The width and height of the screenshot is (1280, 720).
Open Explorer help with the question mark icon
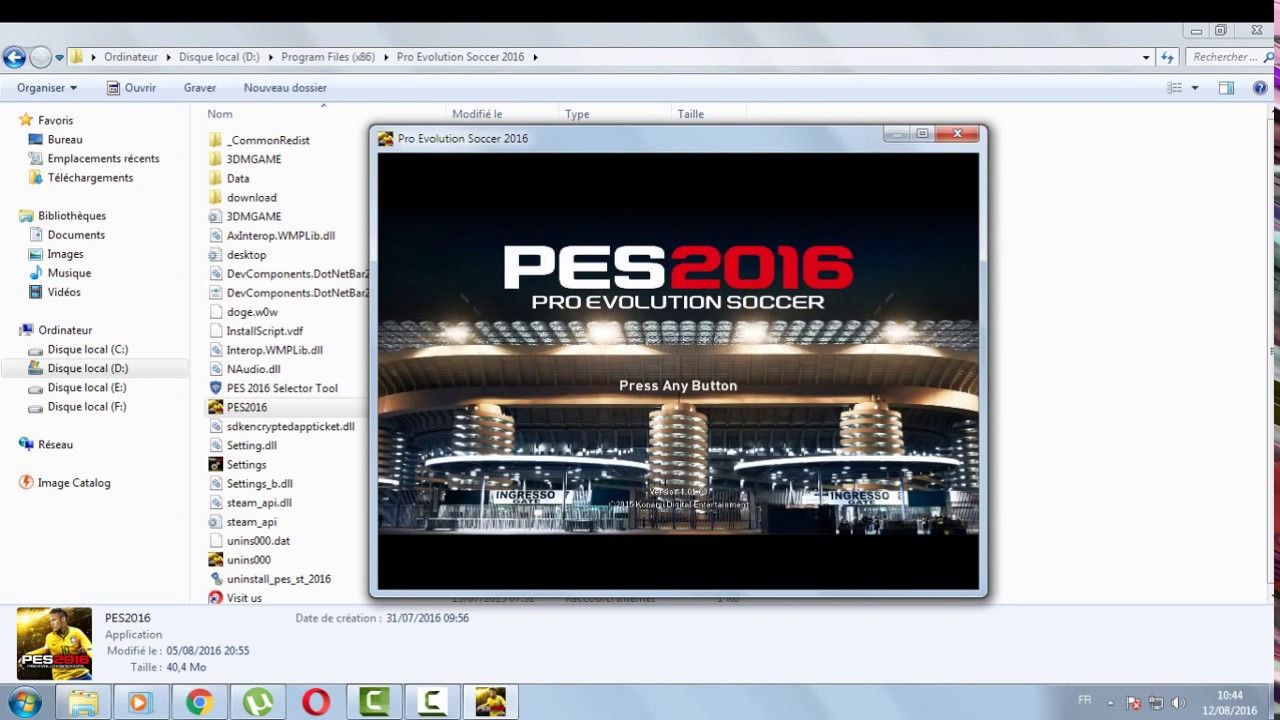(1260, 88)
